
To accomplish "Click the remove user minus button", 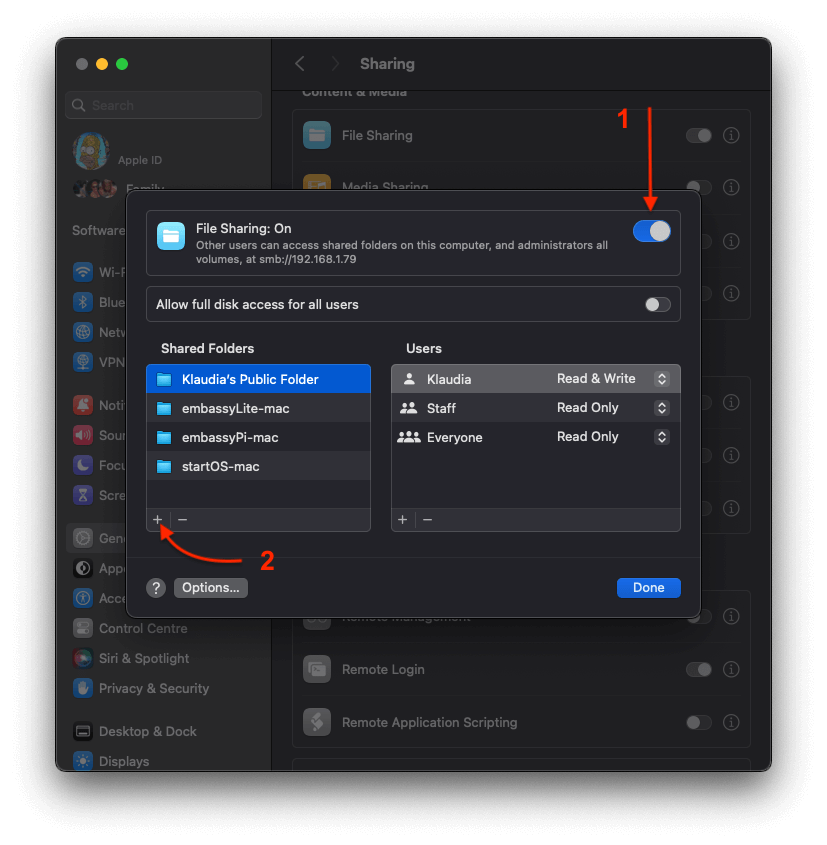I will [427, 519].
